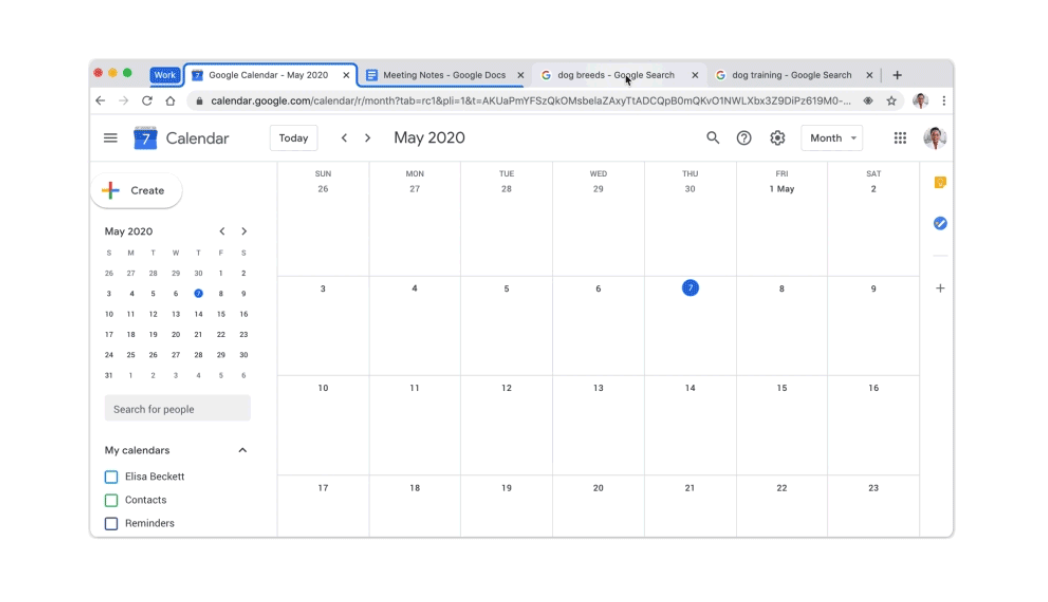Open the Tasks side panel icon
The image size is (1048, 602).
[x=940, y=223]
